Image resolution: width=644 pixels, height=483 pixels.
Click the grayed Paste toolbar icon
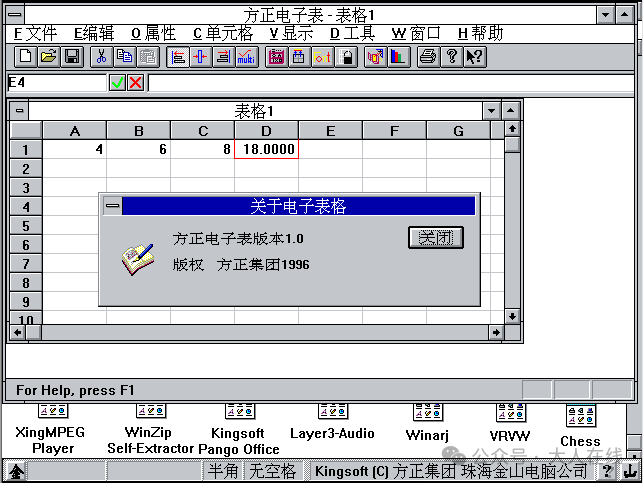coord(147,57)
